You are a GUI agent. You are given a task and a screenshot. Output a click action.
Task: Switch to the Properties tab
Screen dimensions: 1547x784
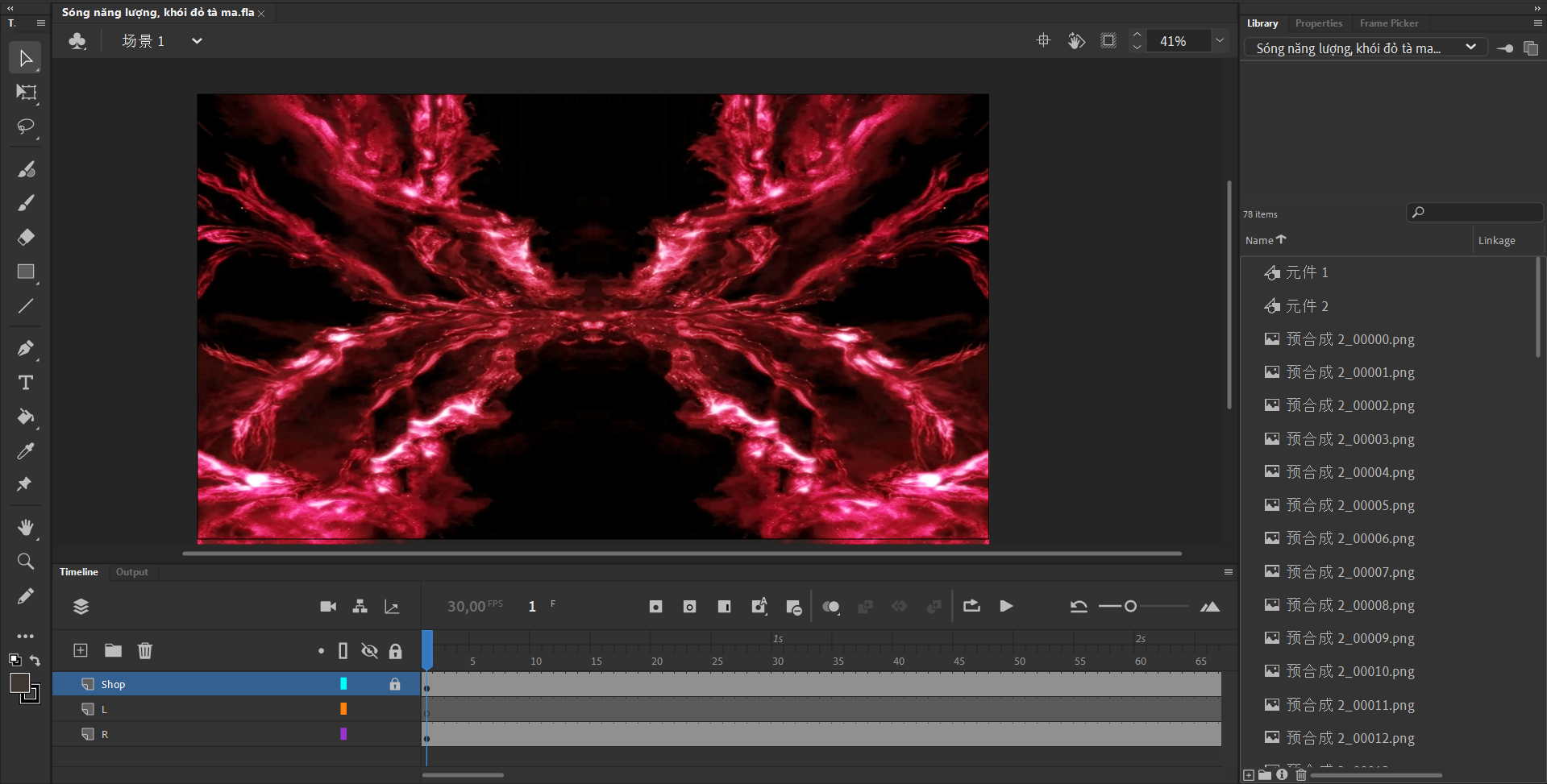tap(1318, 23)
